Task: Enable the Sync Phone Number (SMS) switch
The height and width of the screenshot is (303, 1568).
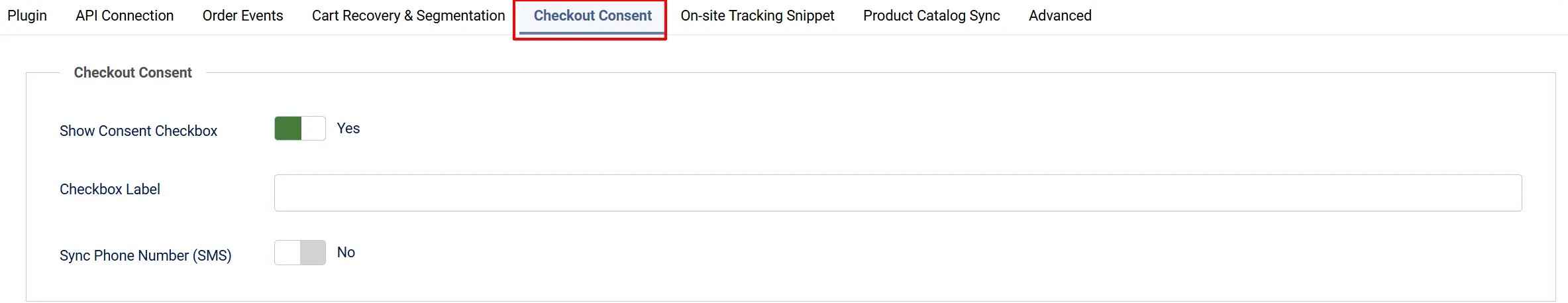Action: coord(300,253)
